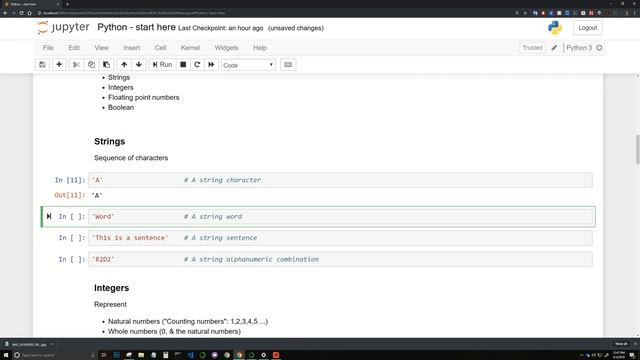Open the downloaded jpg file chip

(27, 344)
